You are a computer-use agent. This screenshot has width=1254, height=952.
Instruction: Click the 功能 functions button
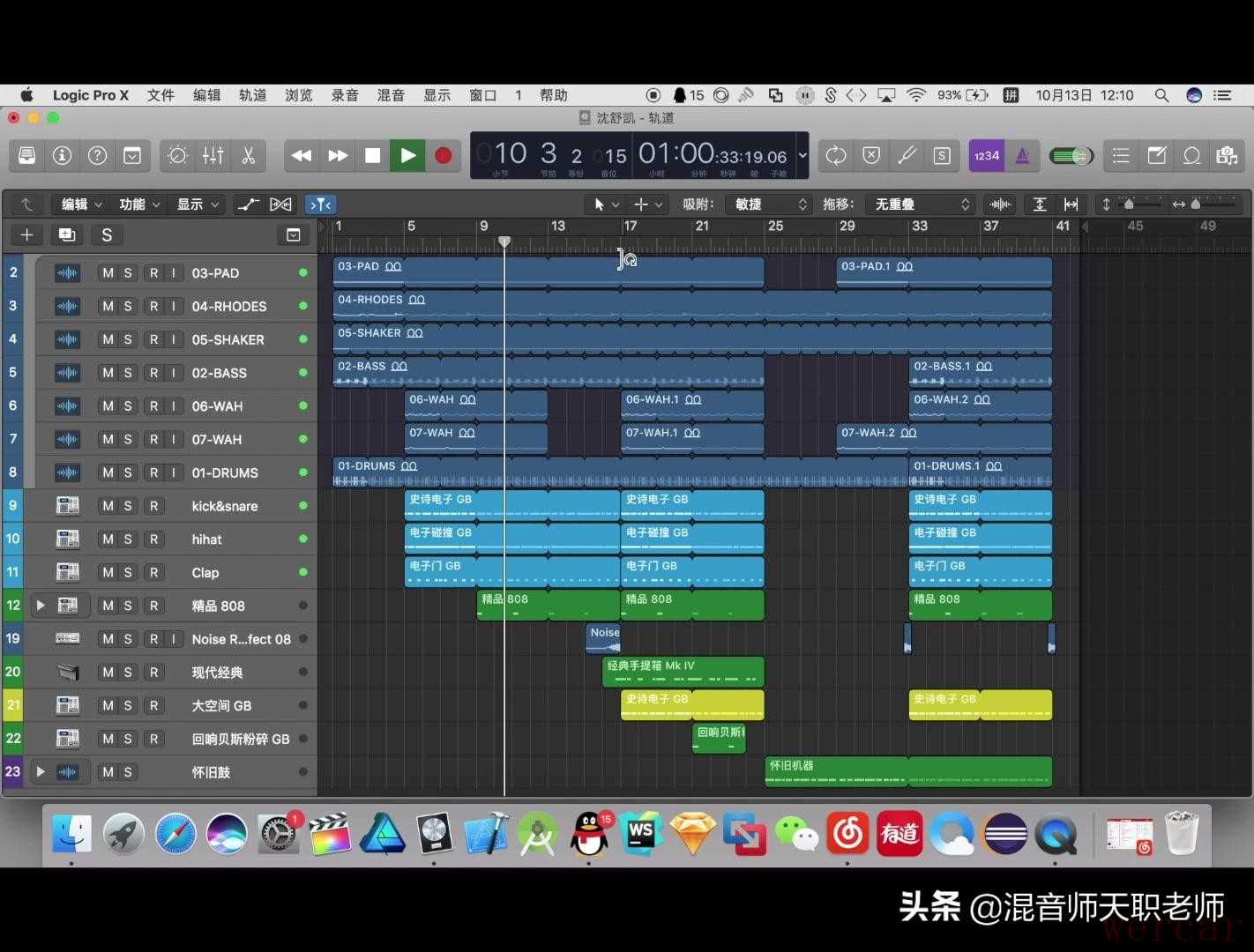coord(140,205)
